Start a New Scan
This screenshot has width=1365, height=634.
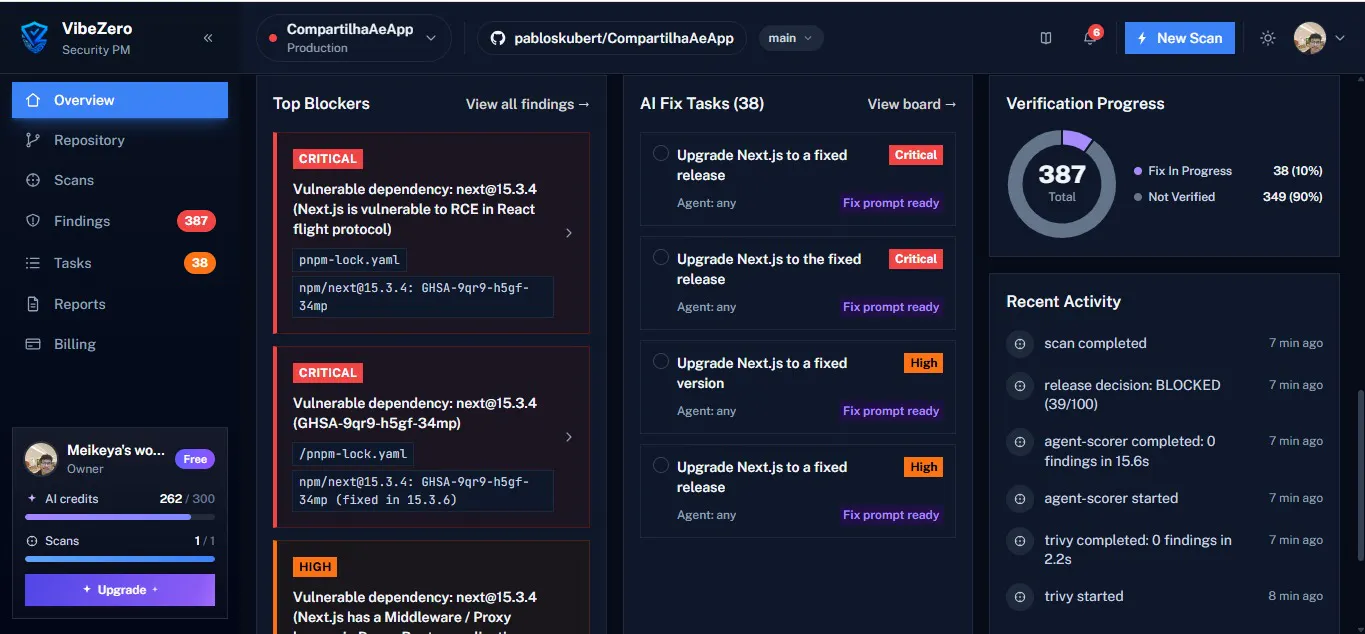(1180, 38)
